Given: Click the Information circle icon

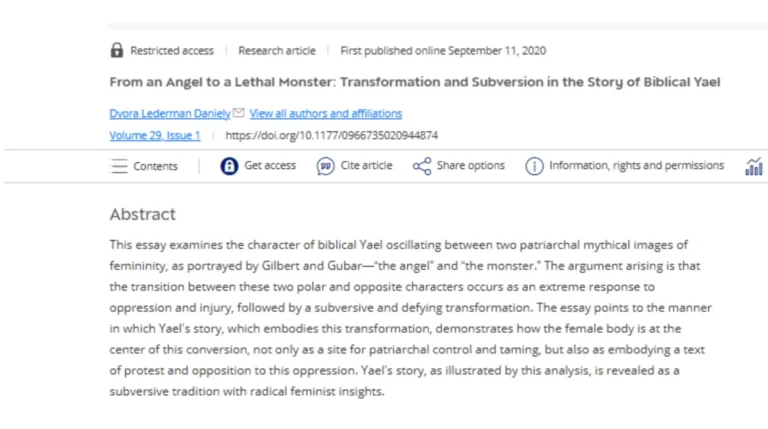Looking at the screenshot, I should click(x=535, y=166).
